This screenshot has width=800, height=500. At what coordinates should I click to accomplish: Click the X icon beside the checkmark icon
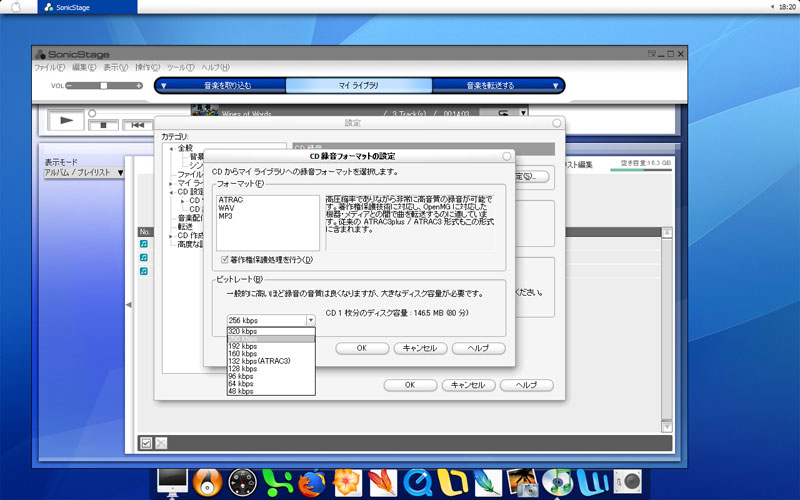[x=161, y=443]
